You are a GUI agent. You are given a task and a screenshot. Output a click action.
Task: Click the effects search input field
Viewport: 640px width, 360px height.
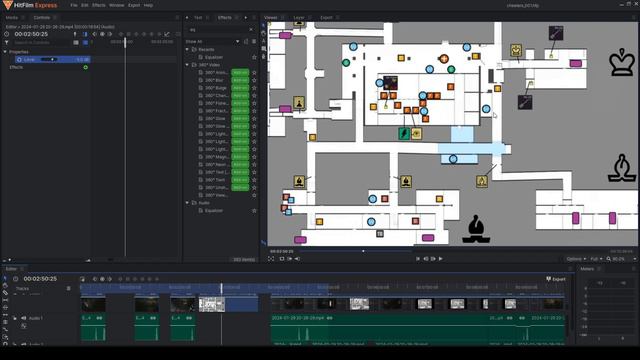[x=218, y=30]
